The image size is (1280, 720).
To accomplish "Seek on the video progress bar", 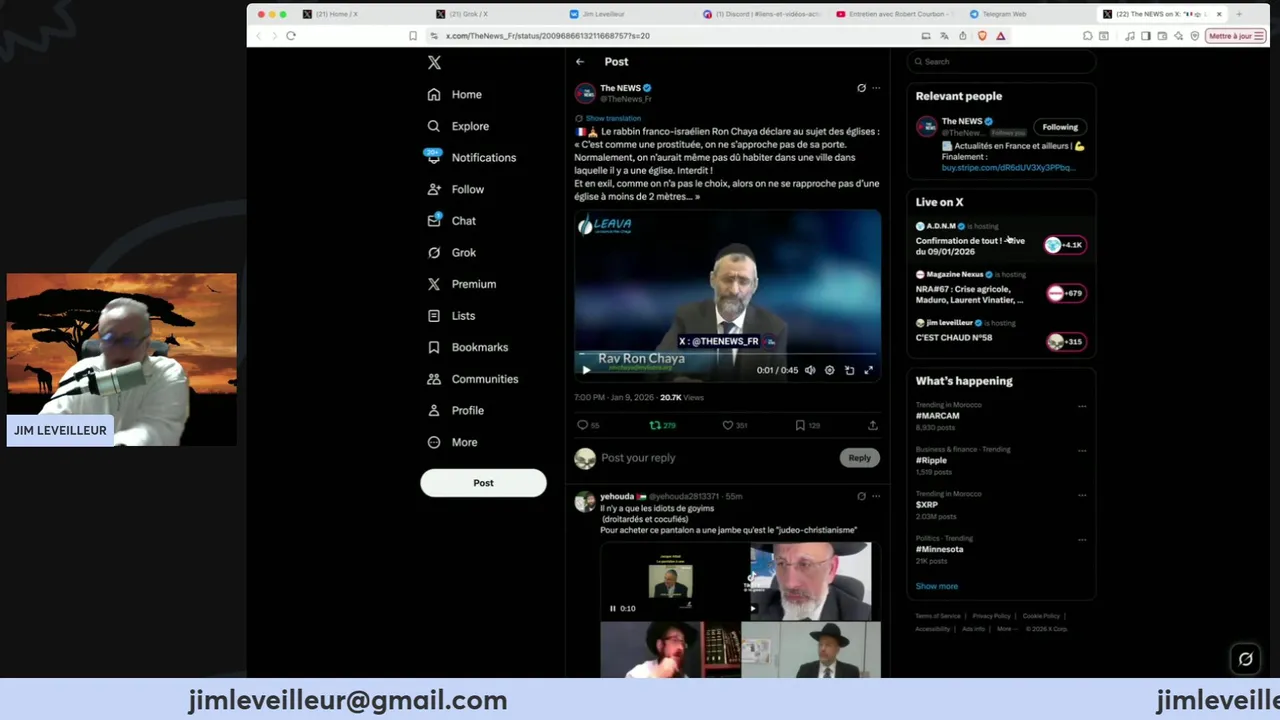I will coord(727,353).
